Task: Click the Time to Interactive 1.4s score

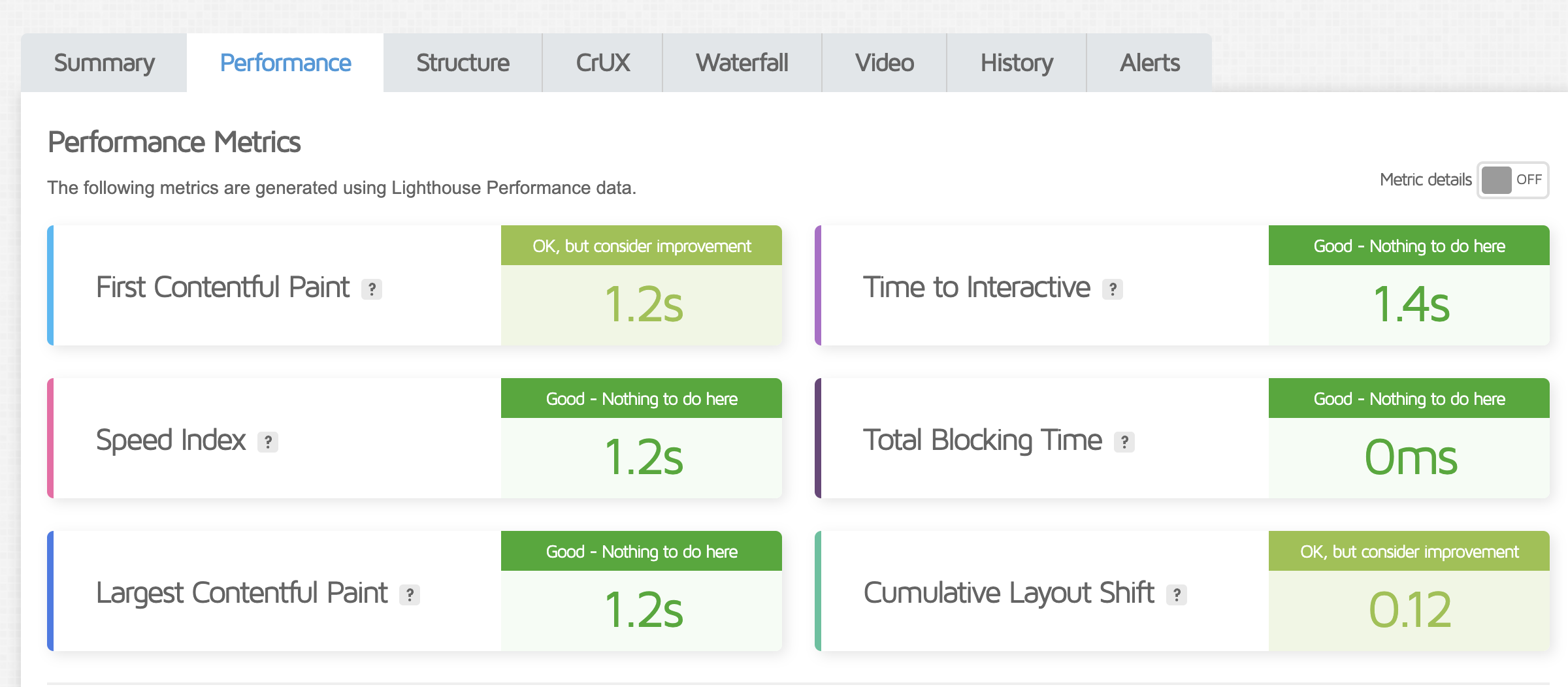Action: point(1410,304)
